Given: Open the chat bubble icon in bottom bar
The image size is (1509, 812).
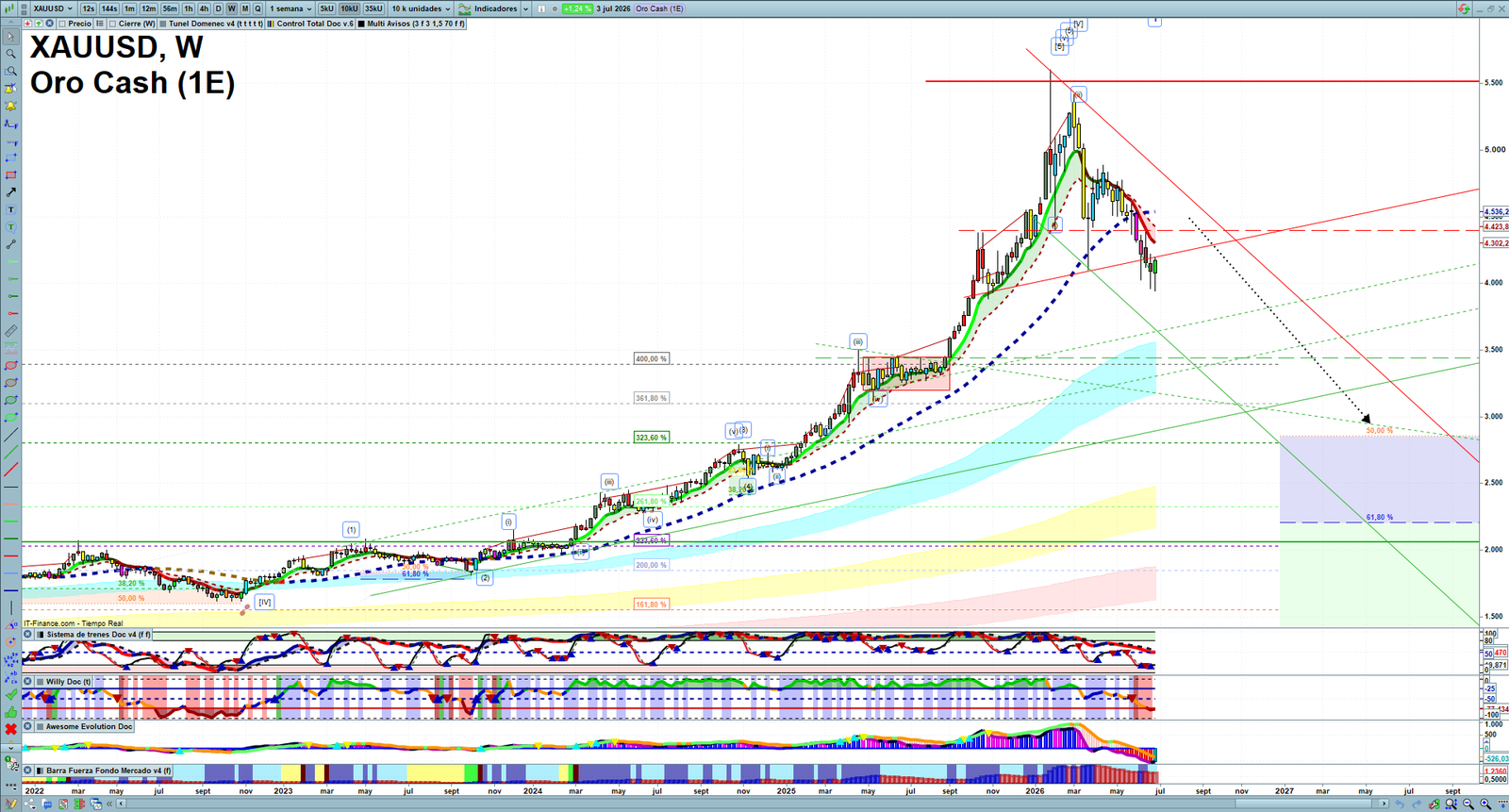Looking at the screenshot, I should point(47,804).
